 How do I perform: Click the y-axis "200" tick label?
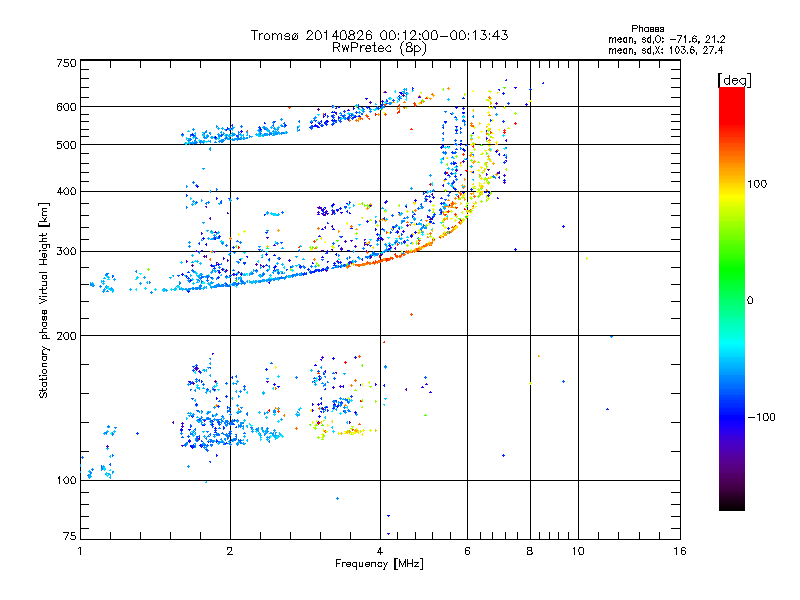[66, 336]
